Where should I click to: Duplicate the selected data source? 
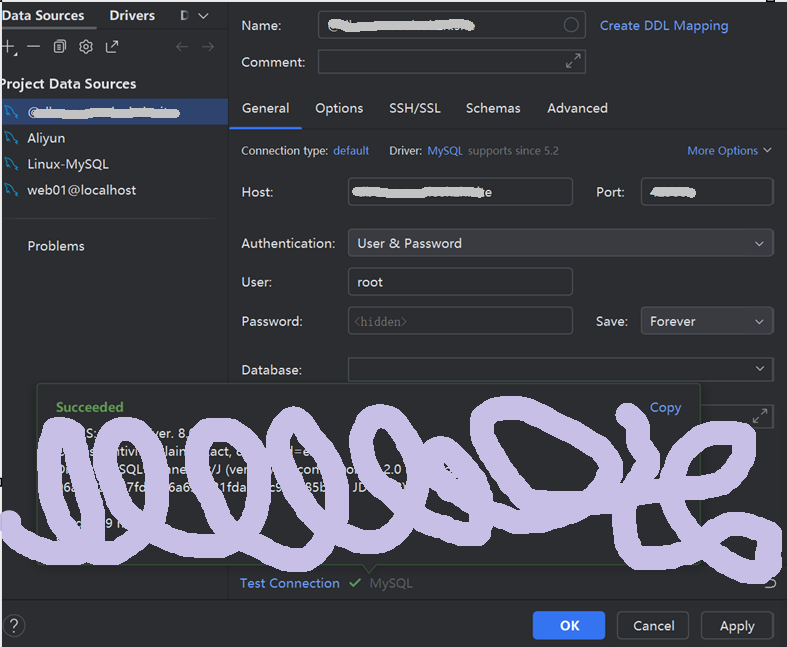coord(60,47)
